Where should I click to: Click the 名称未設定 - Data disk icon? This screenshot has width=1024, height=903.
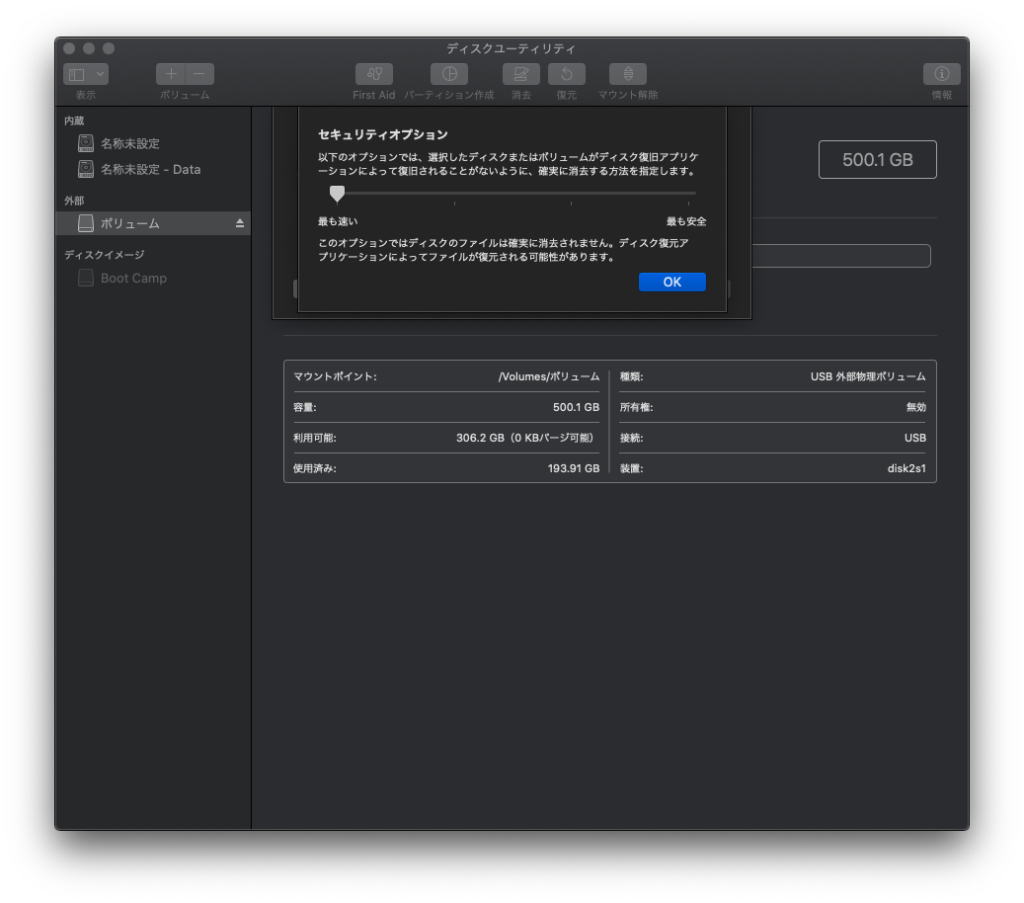86,169
